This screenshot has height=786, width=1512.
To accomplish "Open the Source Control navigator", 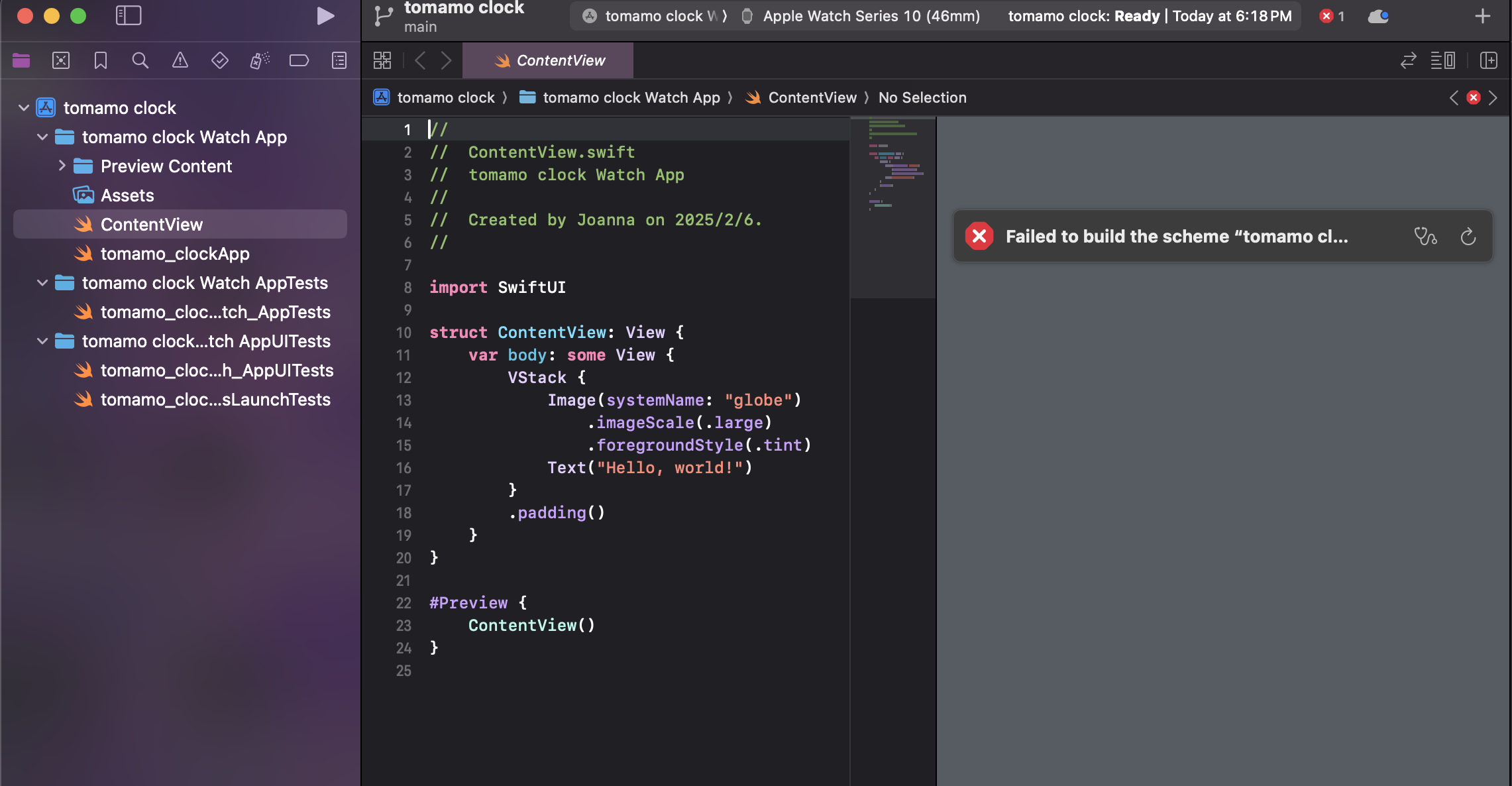I will point(61,61).
